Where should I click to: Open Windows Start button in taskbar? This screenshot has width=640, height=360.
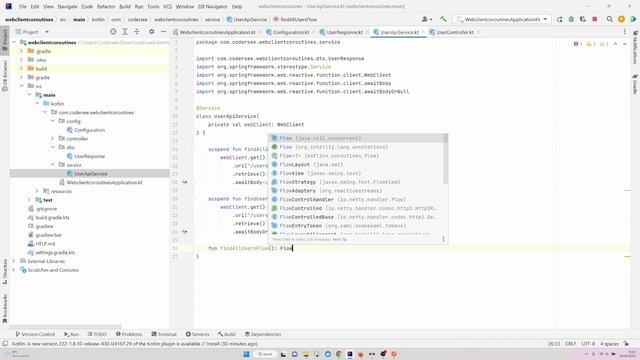coord(246,354)
